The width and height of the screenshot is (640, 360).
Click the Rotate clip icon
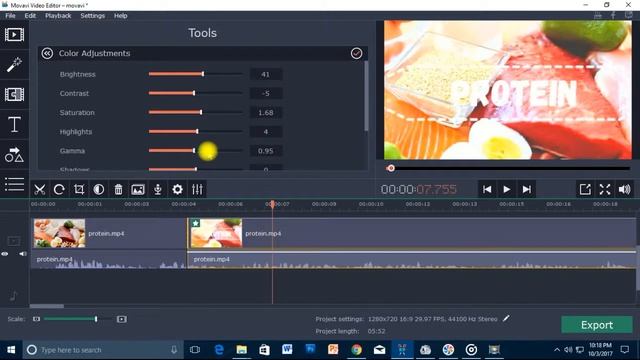[59, 189]
